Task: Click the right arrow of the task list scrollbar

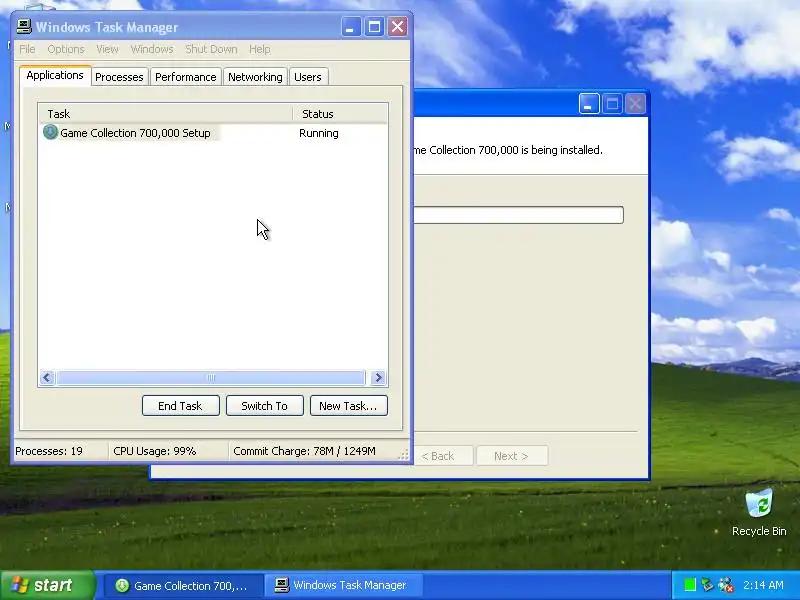Action: (378, 378)
